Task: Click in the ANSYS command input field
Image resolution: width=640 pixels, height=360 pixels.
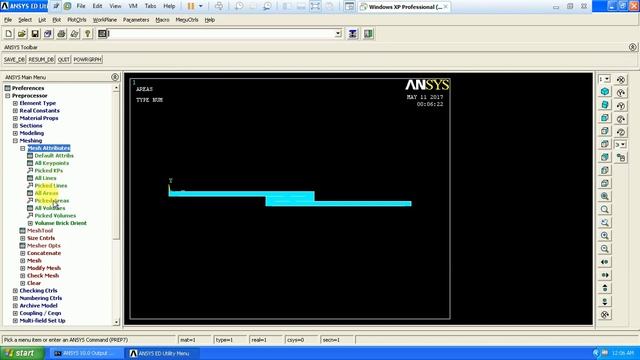Action: [x=221, y=34]
